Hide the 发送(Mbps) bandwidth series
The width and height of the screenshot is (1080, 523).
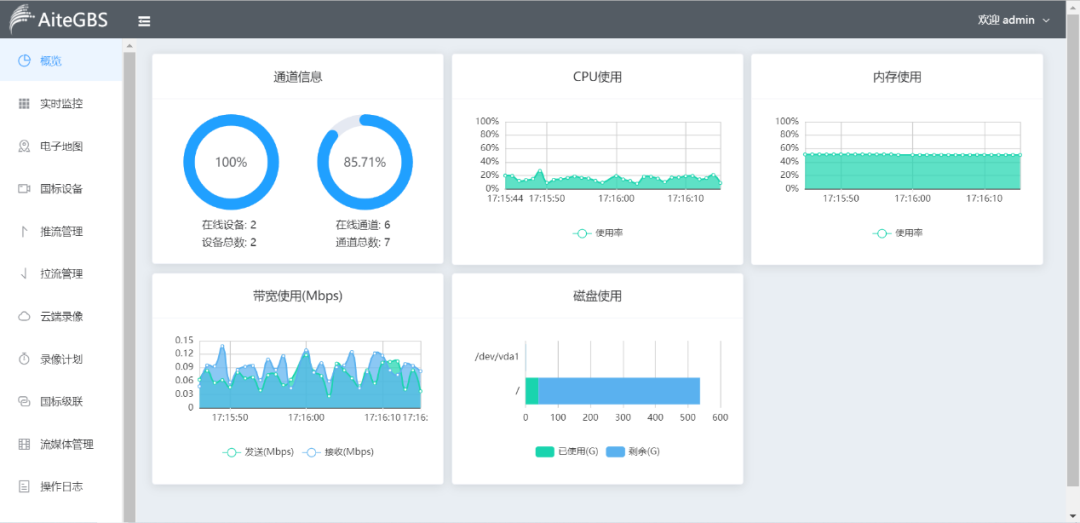257,452
